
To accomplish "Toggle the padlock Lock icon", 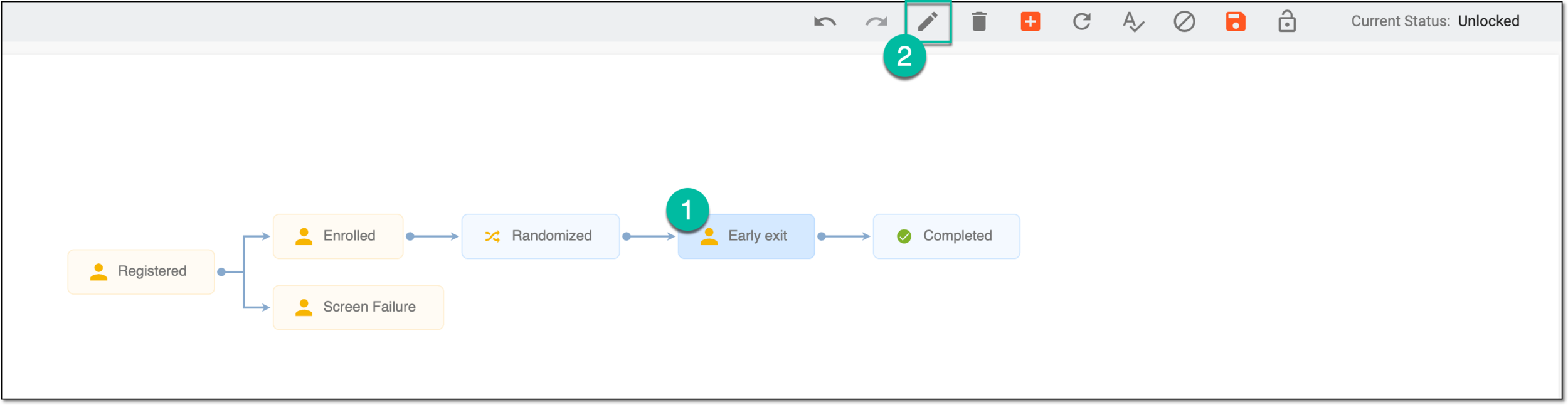I will click(1287, 21).
